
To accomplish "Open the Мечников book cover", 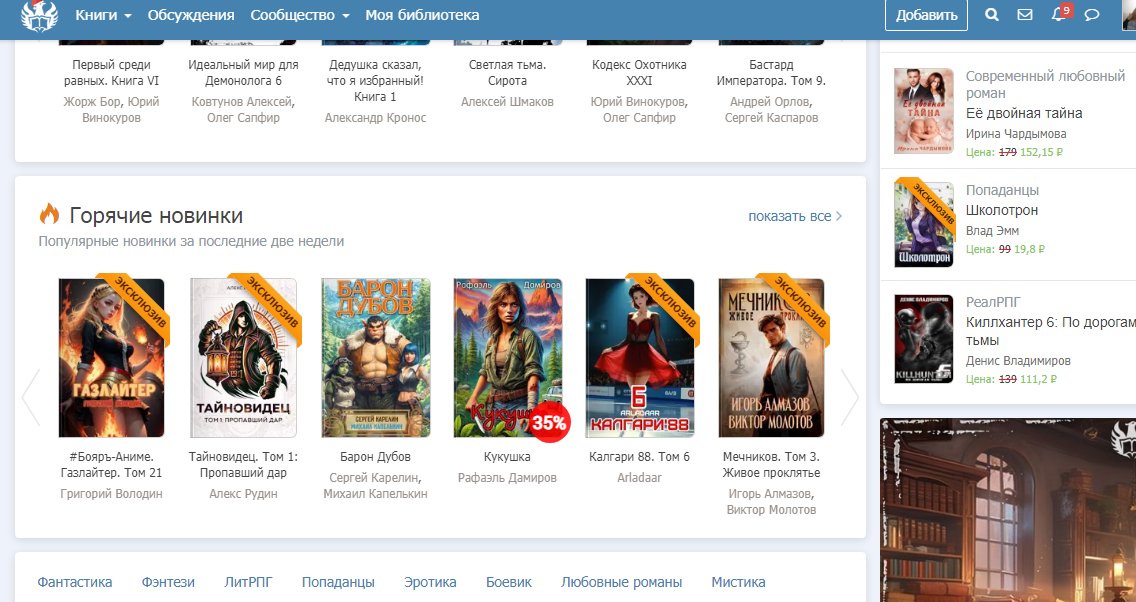I will click(x=772, y=358).
